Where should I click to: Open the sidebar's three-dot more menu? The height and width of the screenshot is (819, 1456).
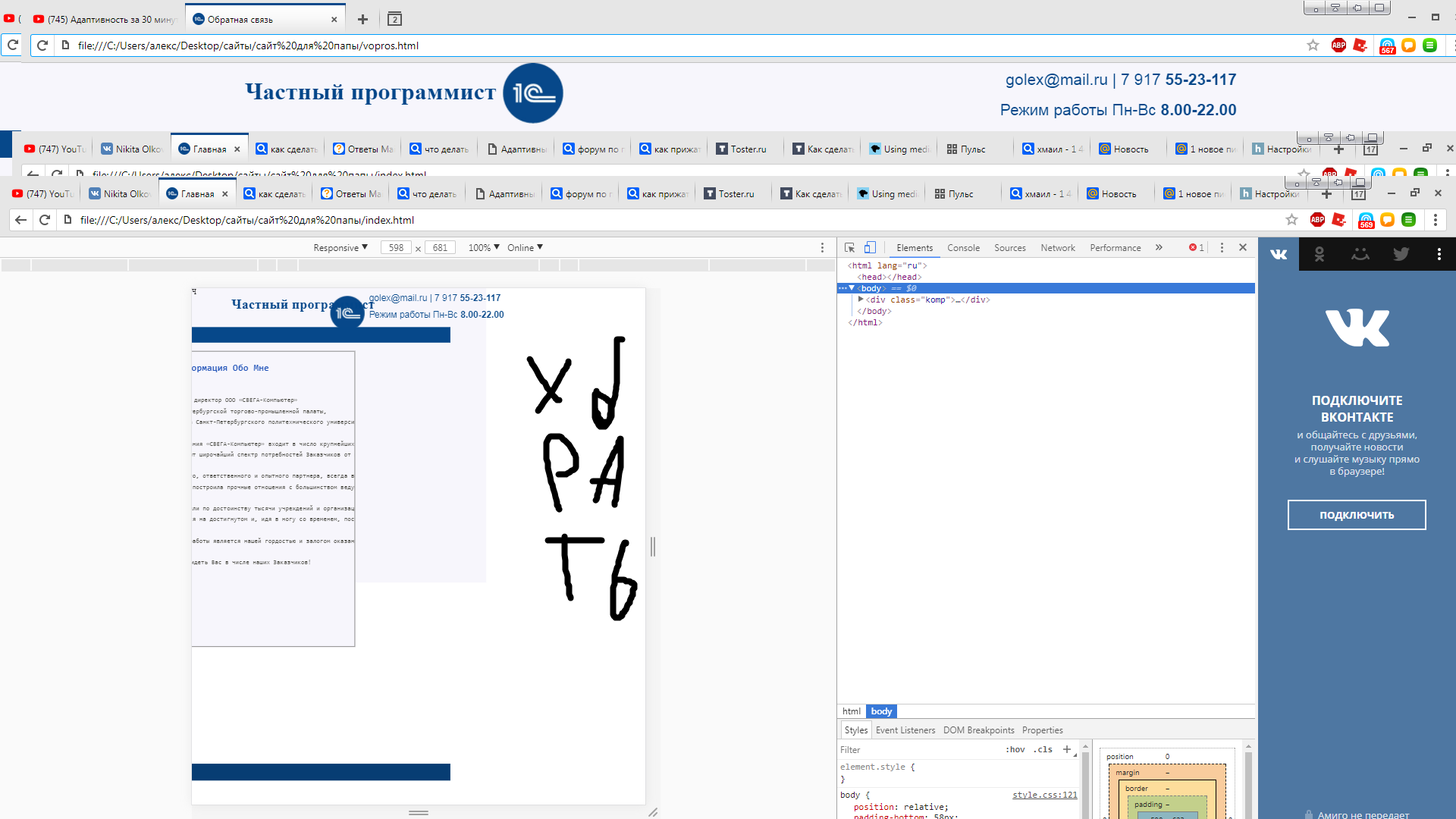(x=1439, y=254)
